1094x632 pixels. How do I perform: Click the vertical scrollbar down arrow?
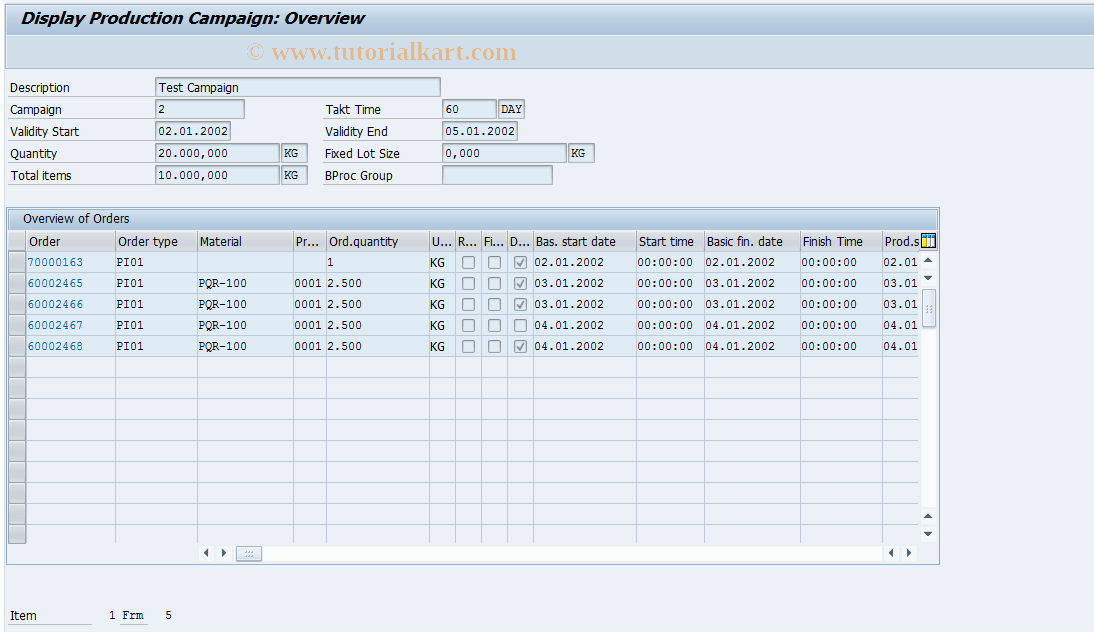[x=927, y=531]
